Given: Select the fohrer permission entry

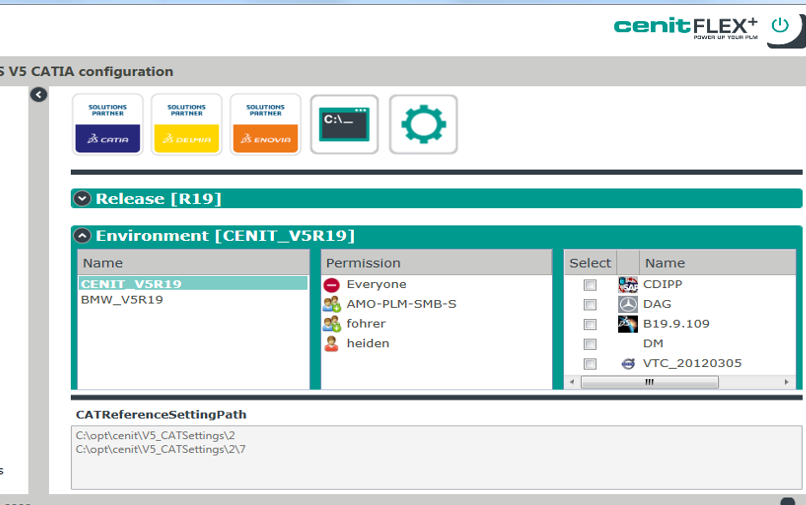Looking at the screenshot, I should 366,323.
